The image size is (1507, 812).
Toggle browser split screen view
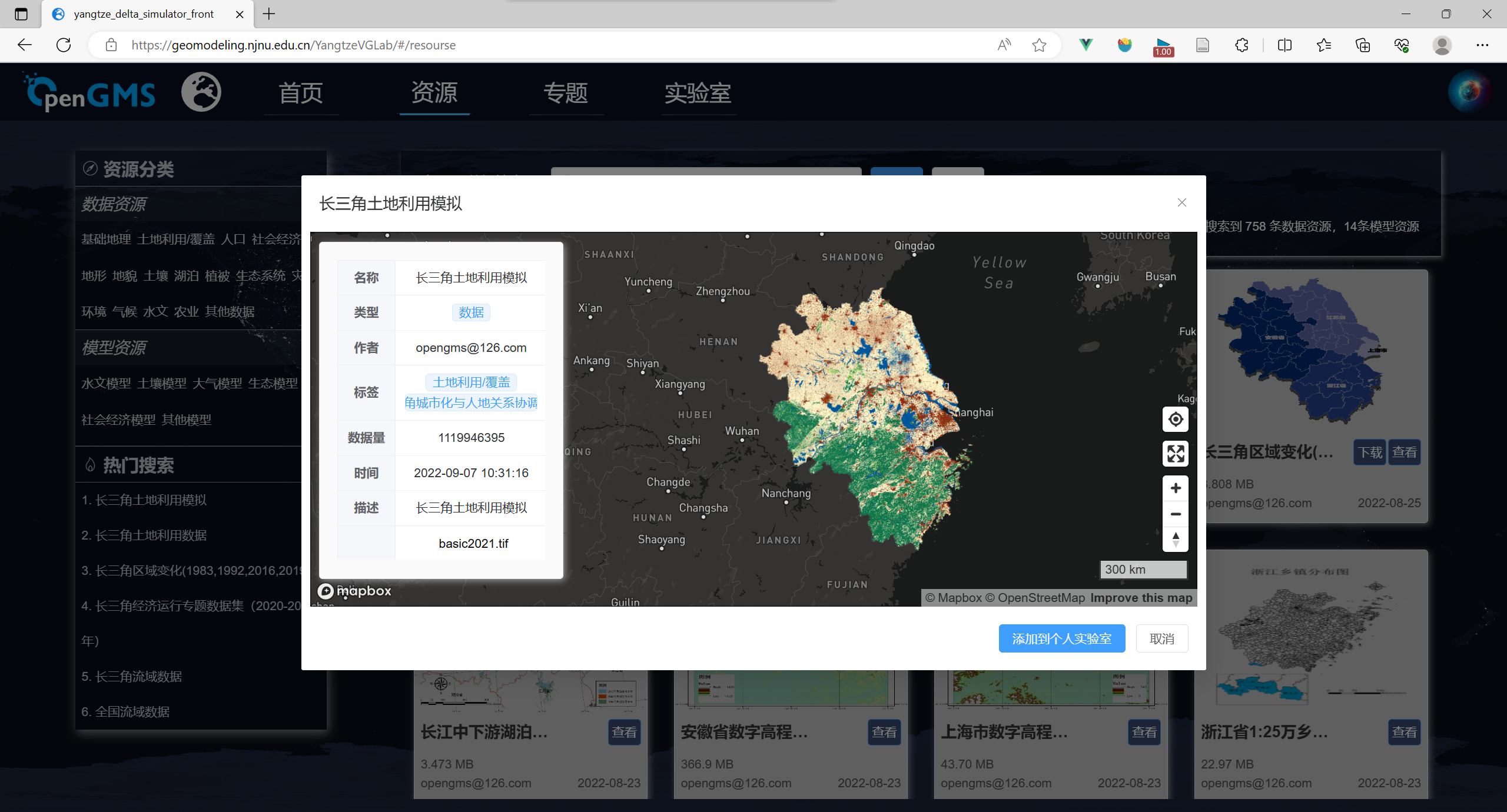coord(1284,45)
